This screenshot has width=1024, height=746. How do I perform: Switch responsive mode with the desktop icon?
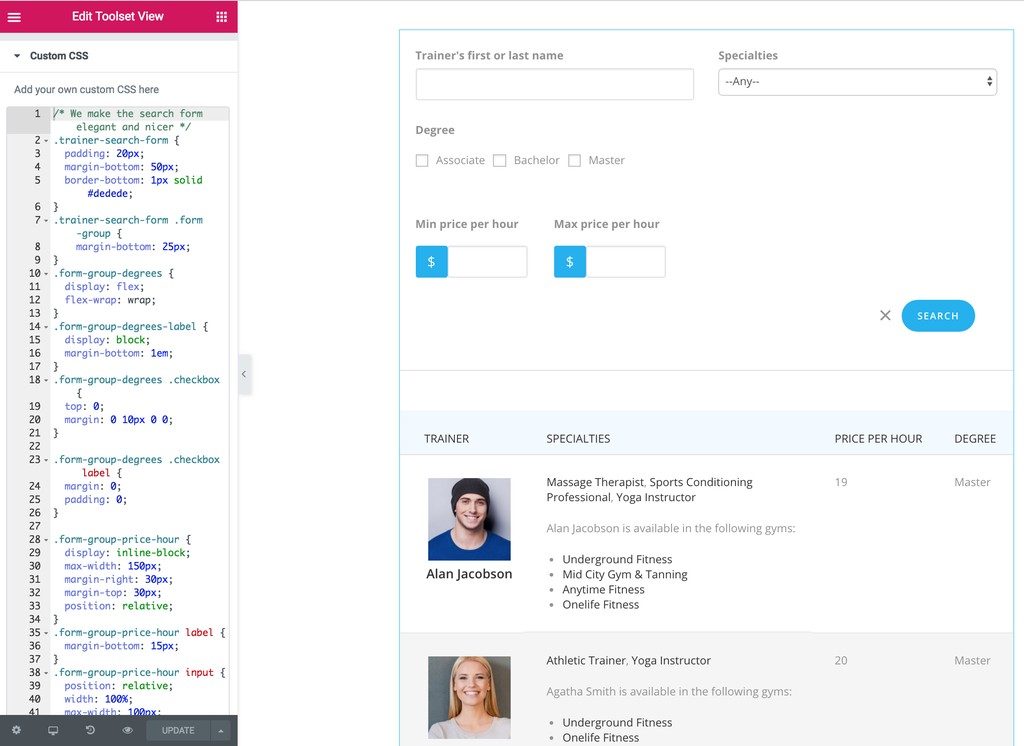53,731
